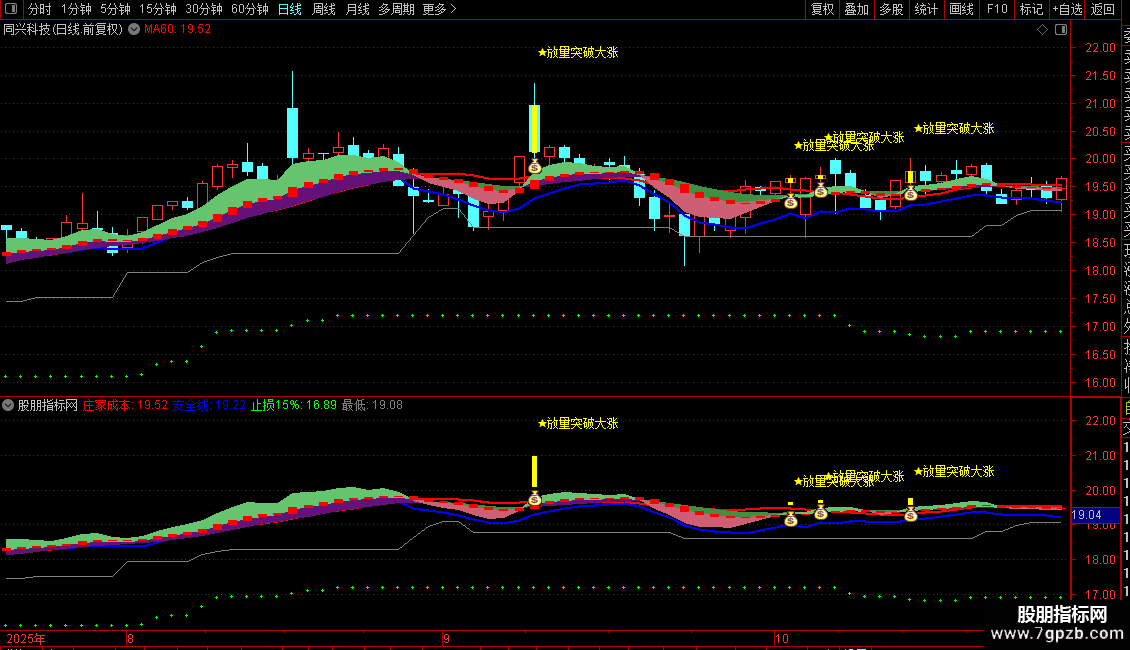The image size is (1130, 650).
Task: Expand the 更多 > period list
Action: coord(439,9)
